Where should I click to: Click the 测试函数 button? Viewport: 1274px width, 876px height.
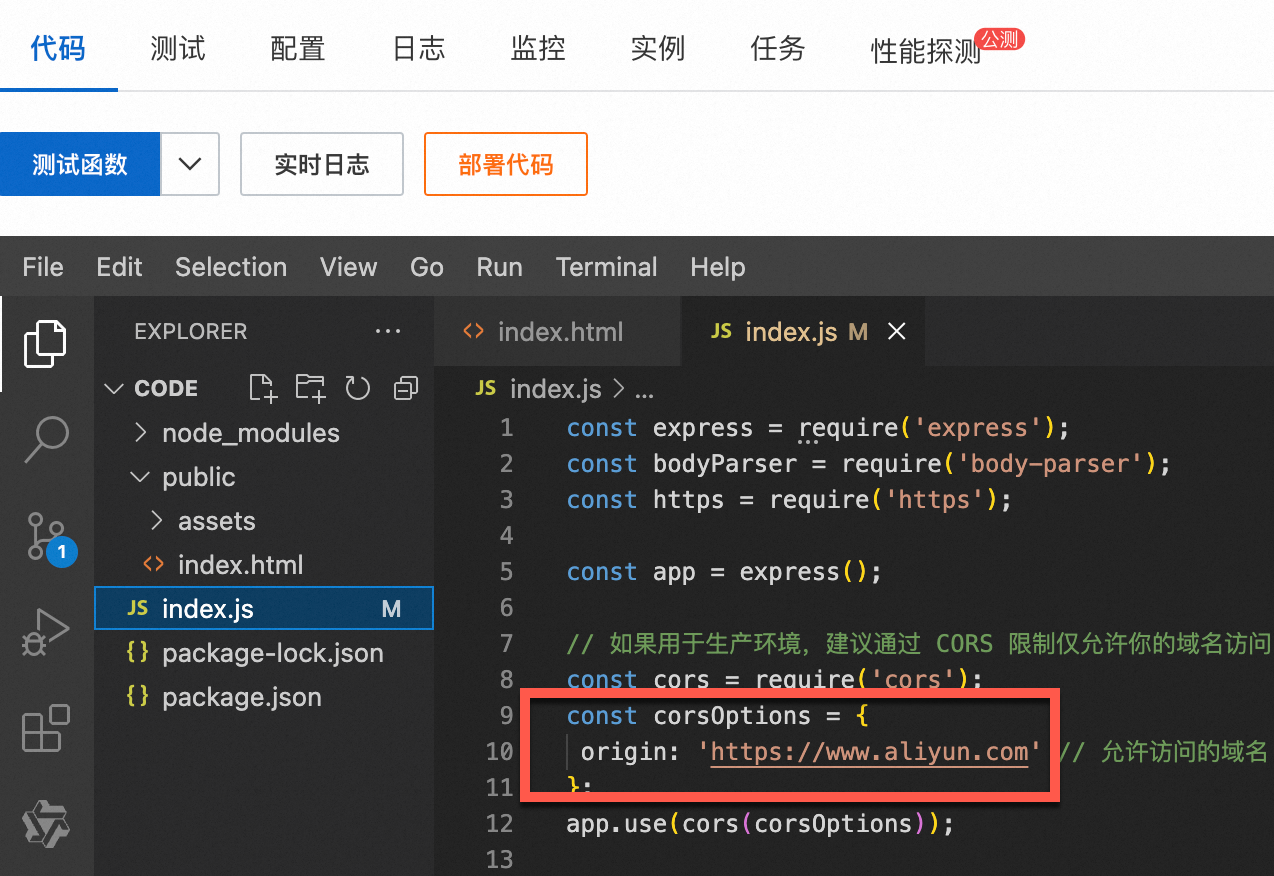[x=80, y=164]
